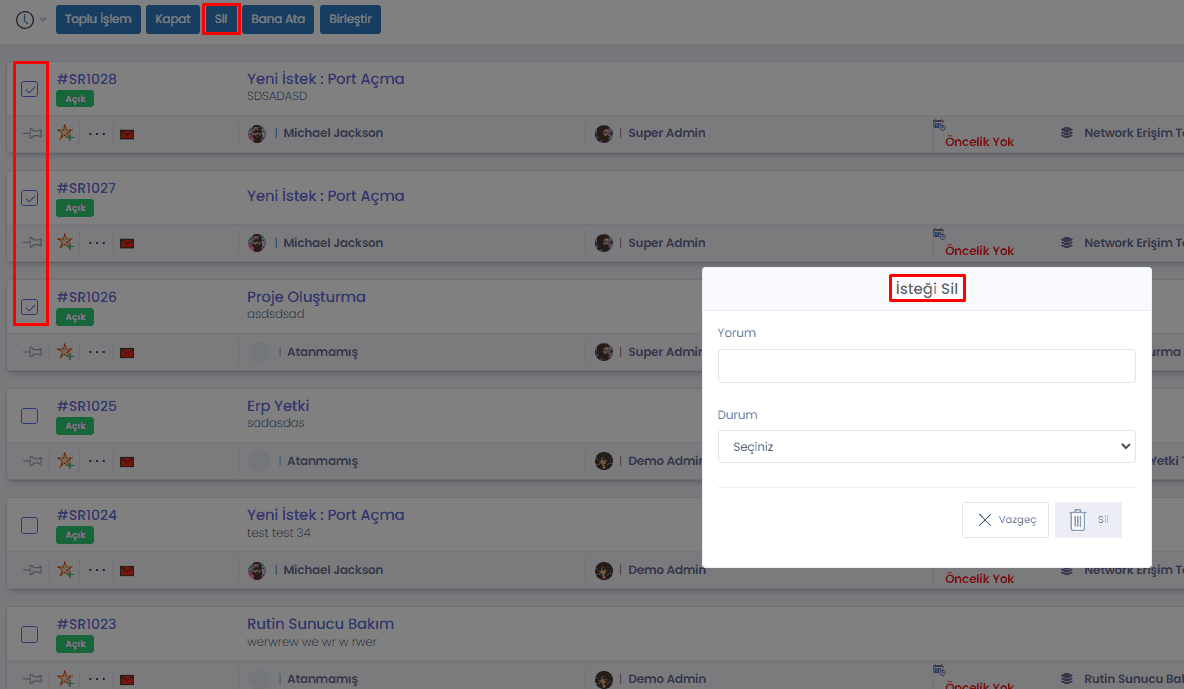Click the Bana Ata button
This screenshot has height=689, width=1184.
click(x=278, y=19)
